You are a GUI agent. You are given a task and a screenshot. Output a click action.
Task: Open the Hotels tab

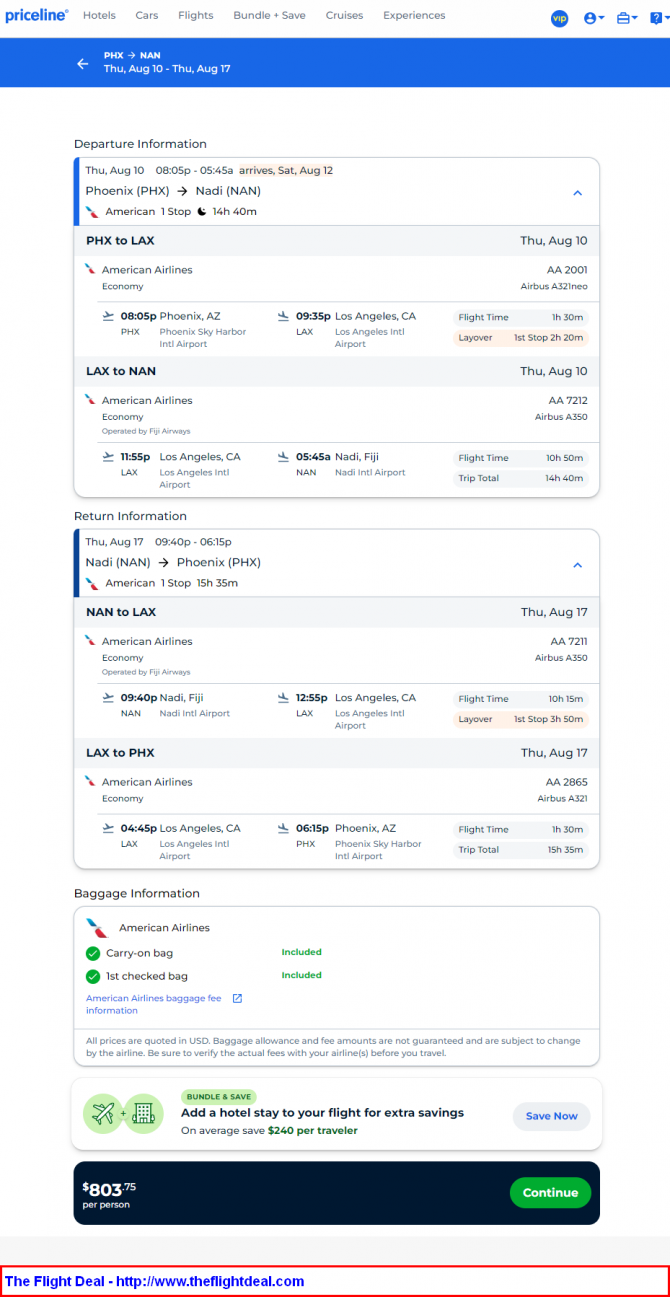tap(99, 16)
